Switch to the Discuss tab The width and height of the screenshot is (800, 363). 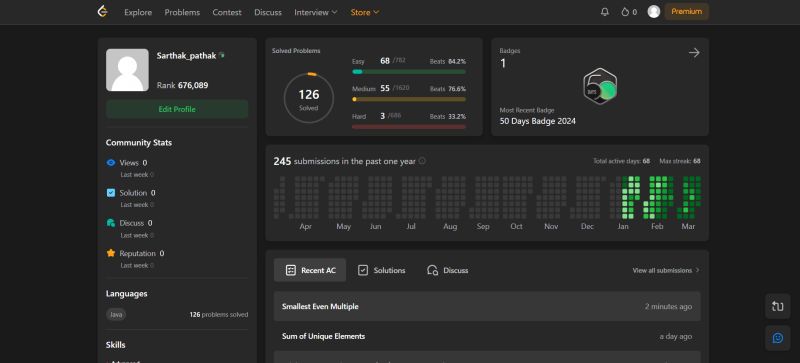[447, 270]
